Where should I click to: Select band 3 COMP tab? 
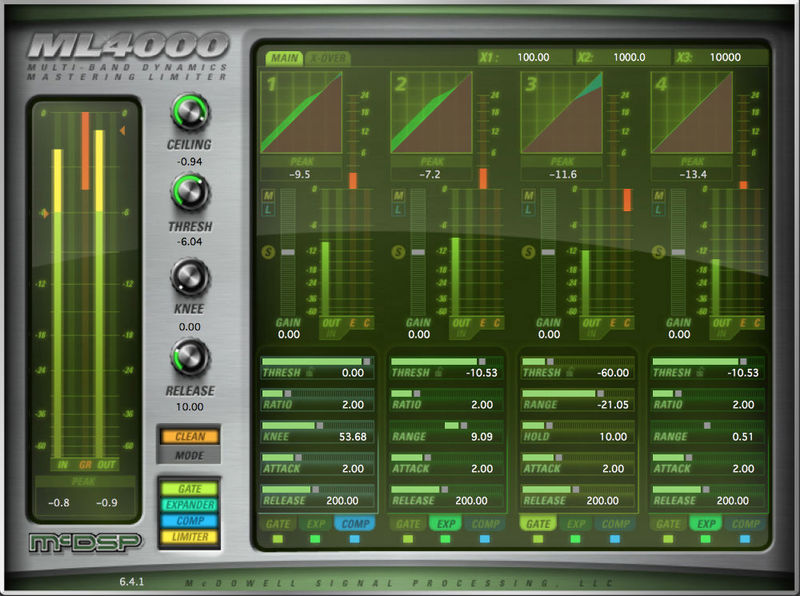point(615,524)
